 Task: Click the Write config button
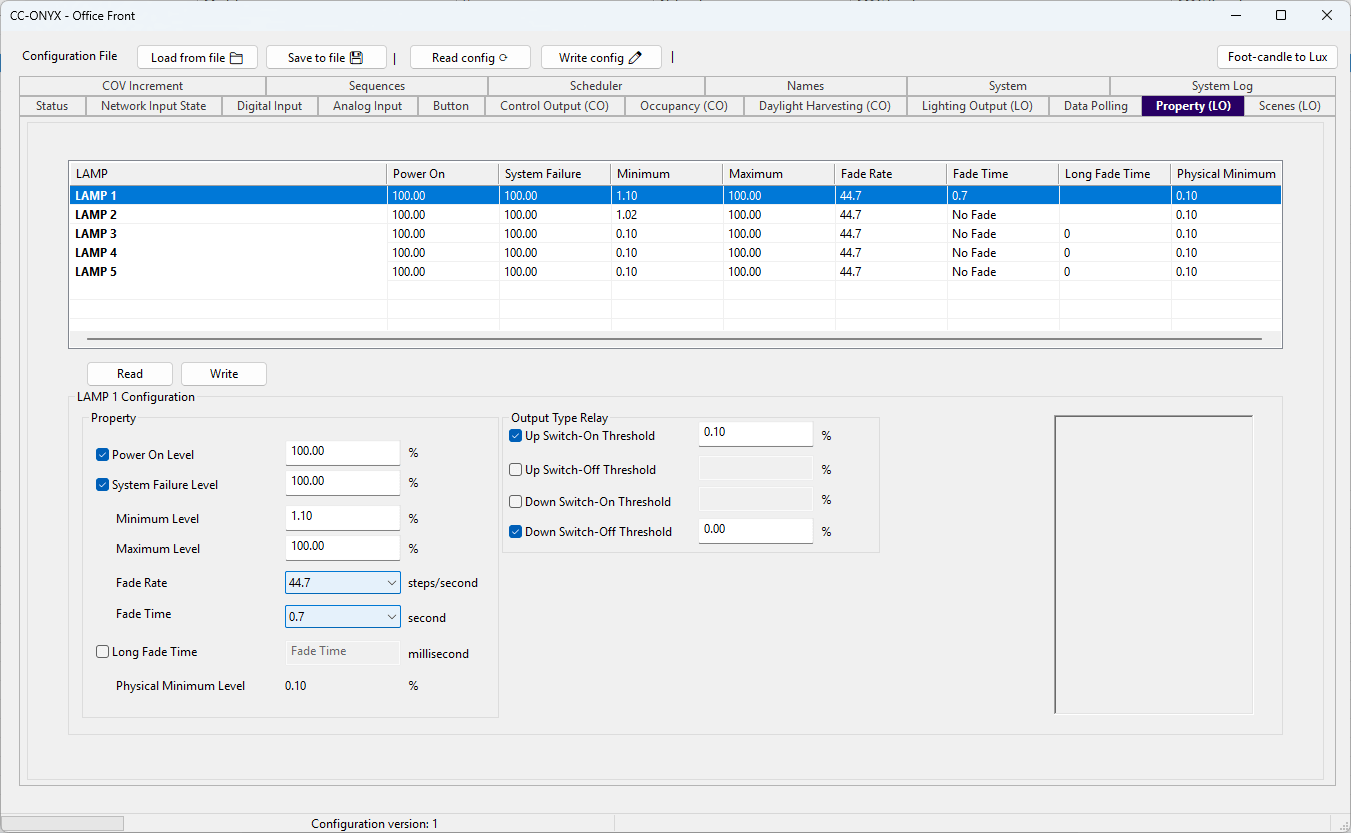601,57
